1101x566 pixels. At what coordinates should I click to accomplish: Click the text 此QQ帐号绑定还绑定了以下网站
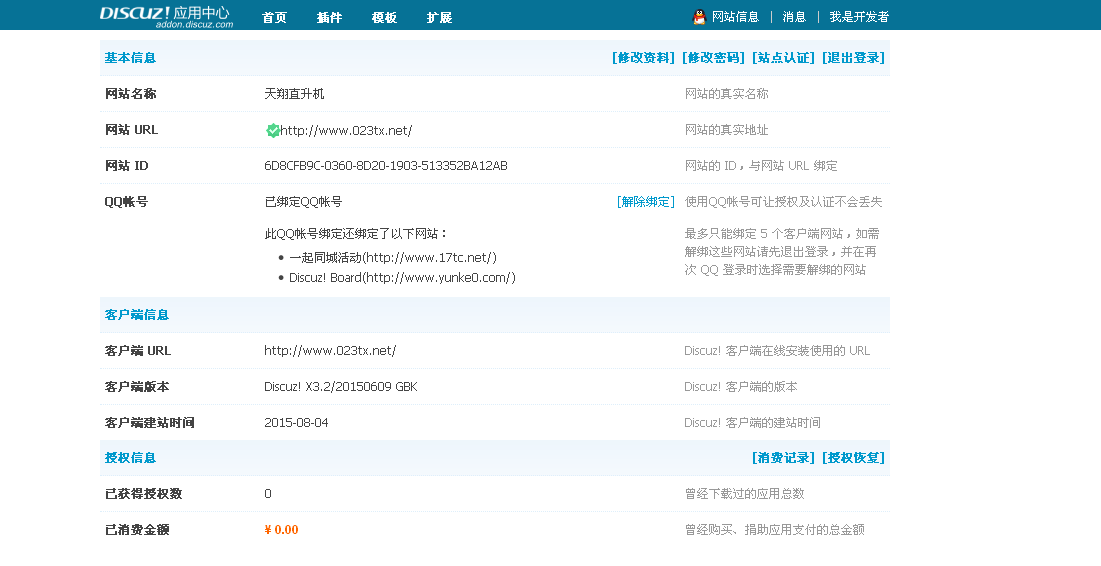pos(356,234)
